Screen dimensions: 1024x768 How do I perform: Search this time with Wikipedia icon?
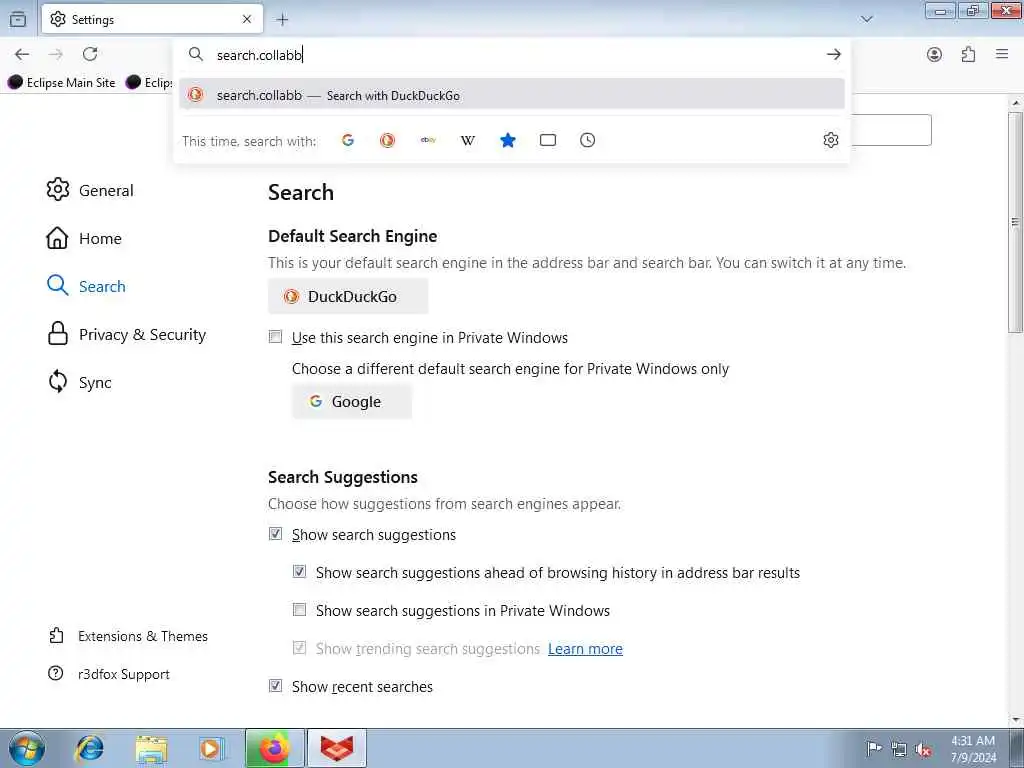click(468, 140)
